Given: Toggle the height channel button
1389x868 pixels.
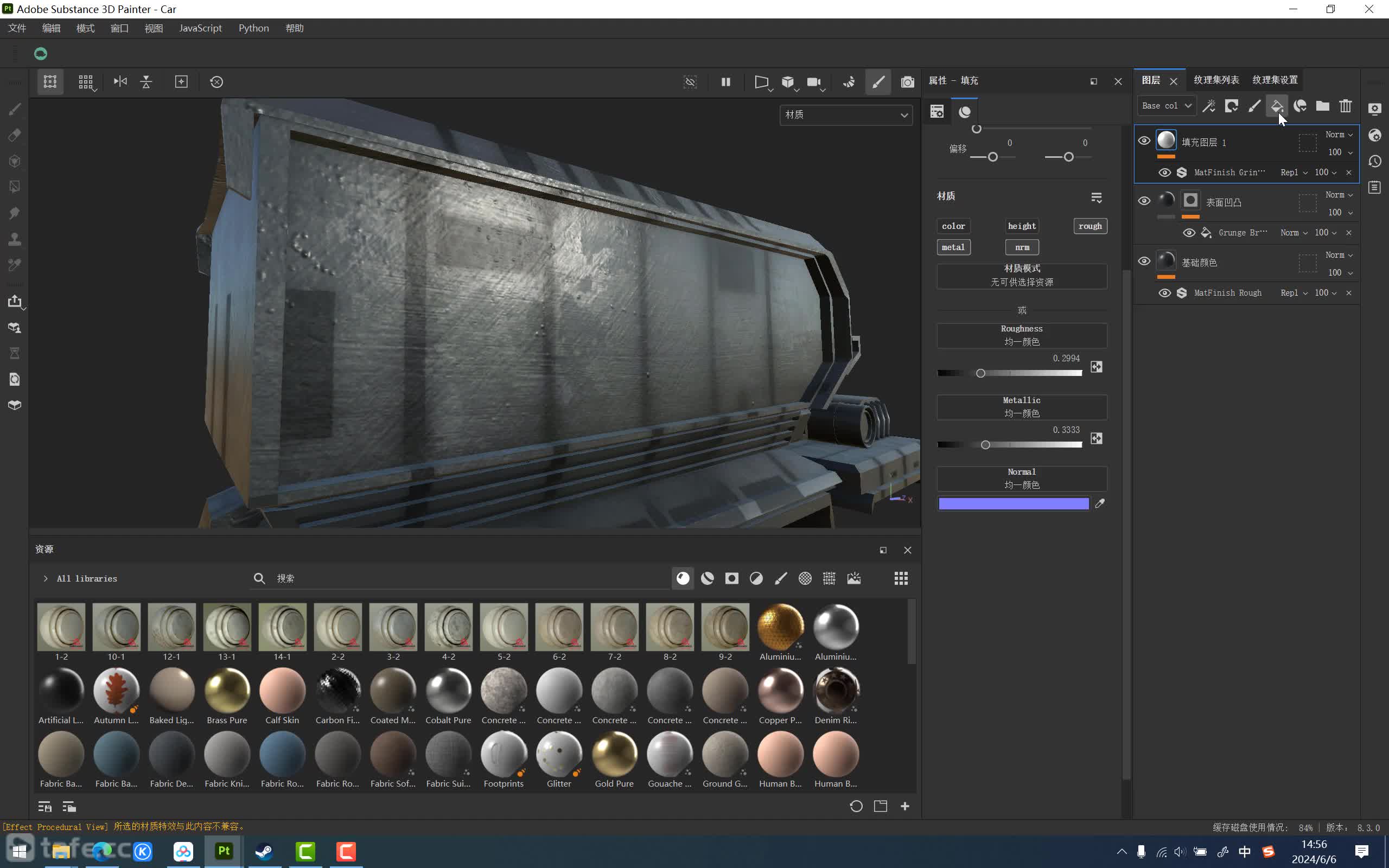Looking at the screenshot, I should pyautogui.click(x=1022, y=226).
